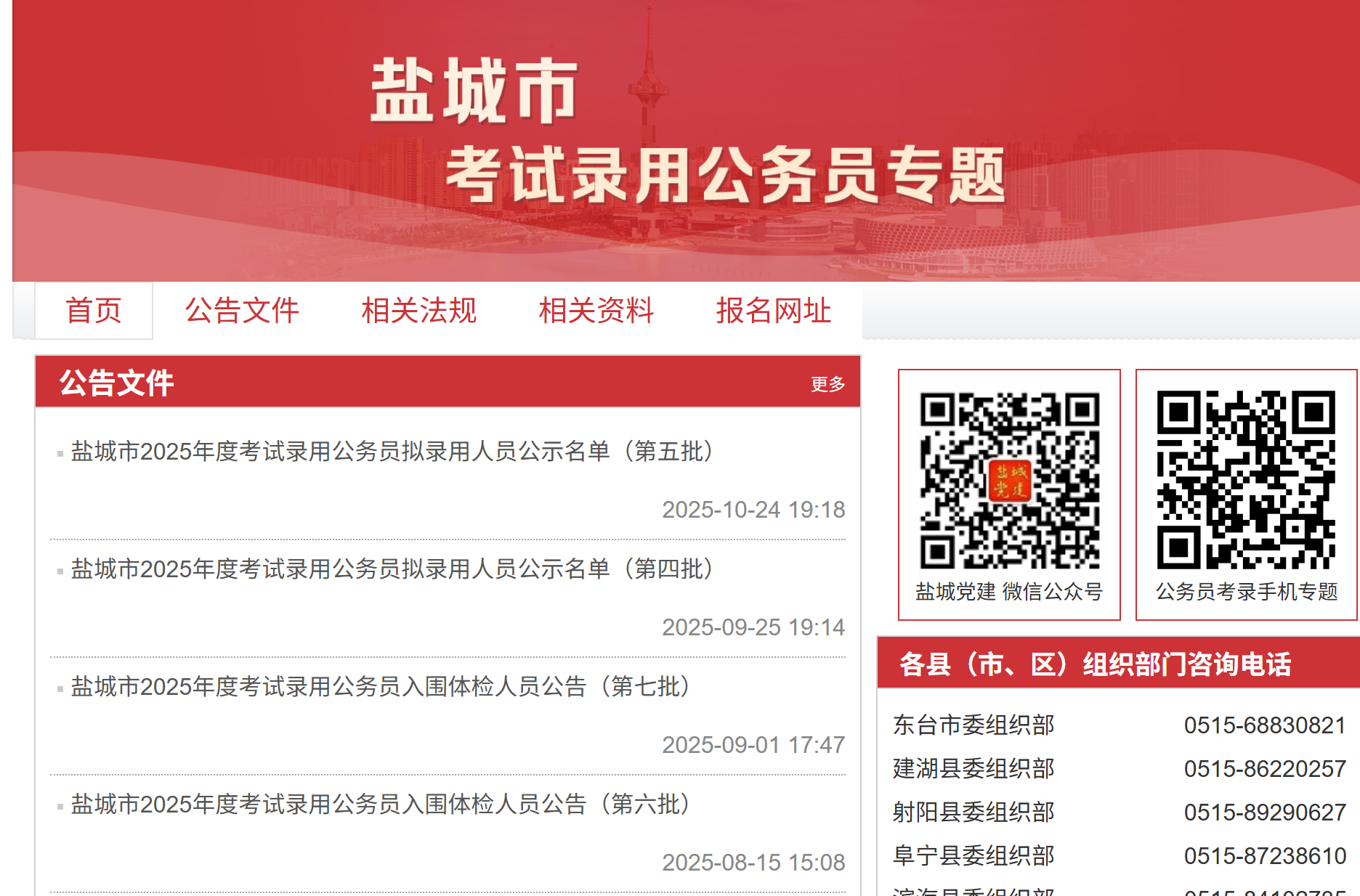Viewport: 1360px width, 896px height.
Task: Open the 入围体检人员公告（第六批）link
Action: pos(381,805)
